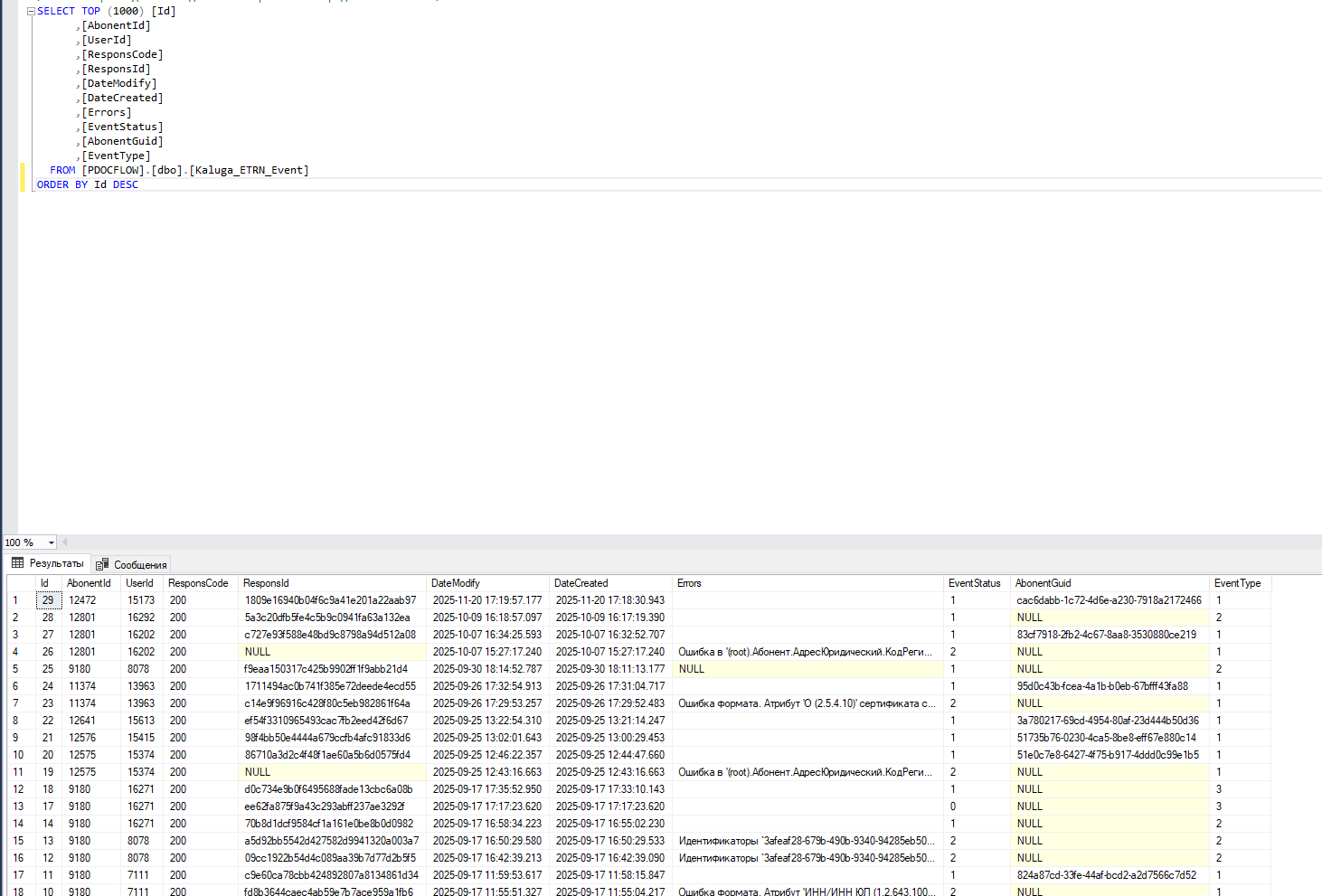
Task: Select the DateCreated column header
Action: pos(610,583)
